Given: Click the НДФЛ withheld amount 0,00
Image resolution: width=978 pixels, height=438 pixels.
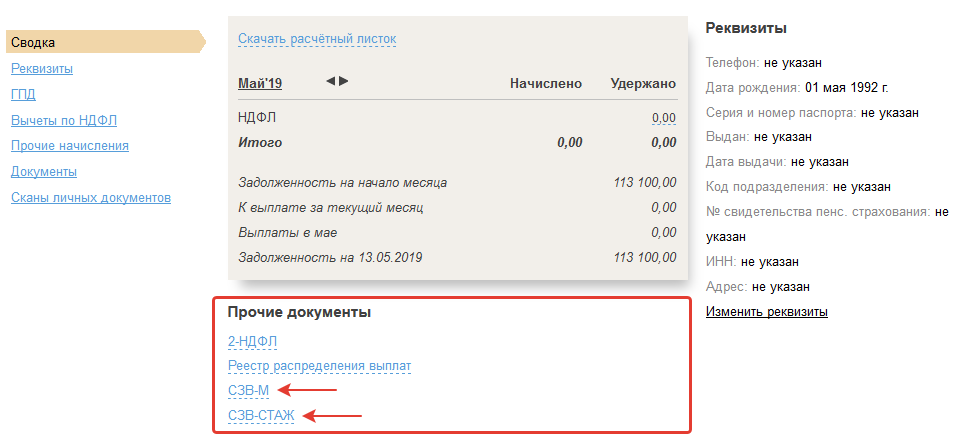Looking at the screenshot, I should 663,118.
